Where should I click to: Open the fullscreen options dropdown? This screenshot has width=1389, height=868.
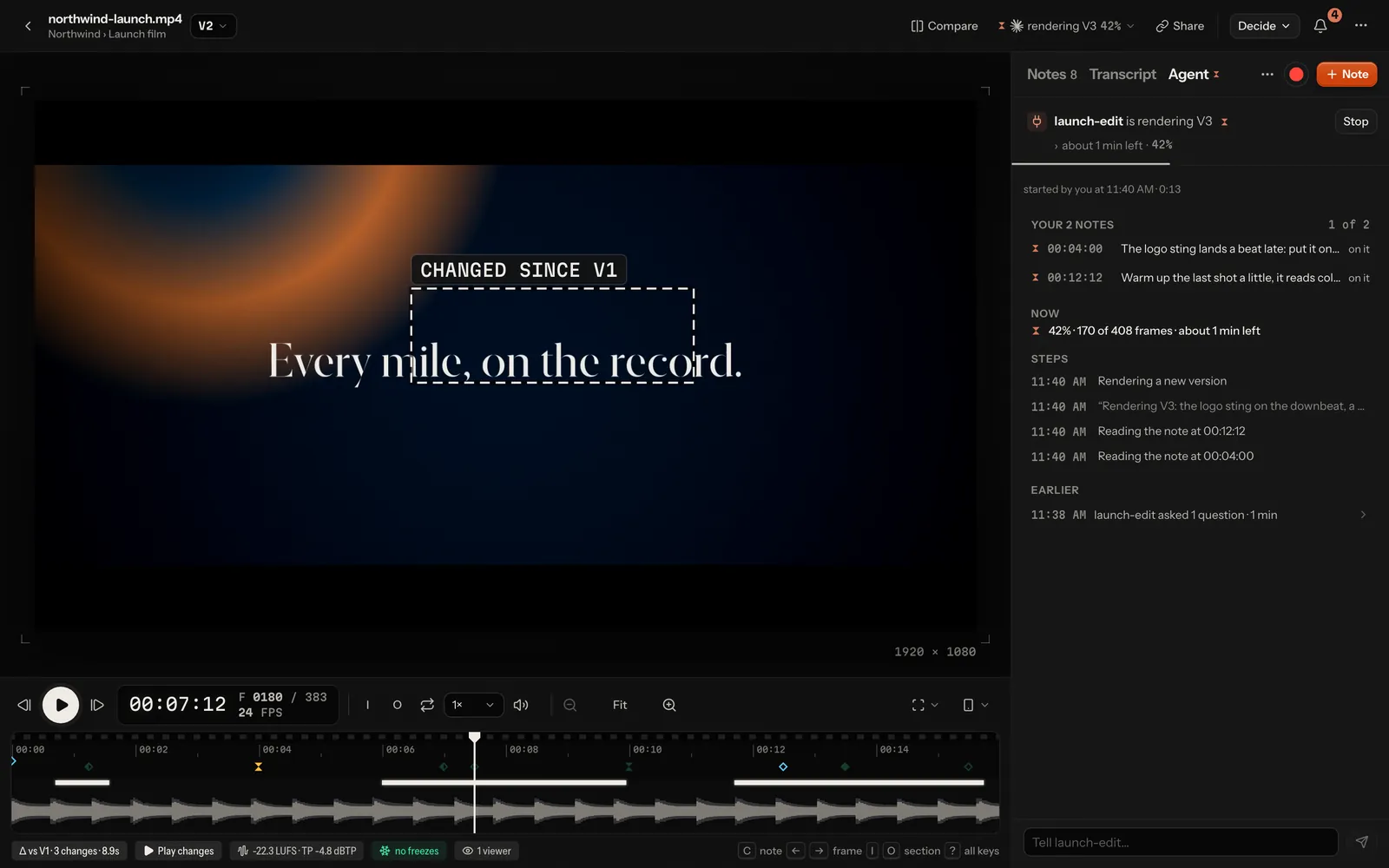click(x=925, y=705)
